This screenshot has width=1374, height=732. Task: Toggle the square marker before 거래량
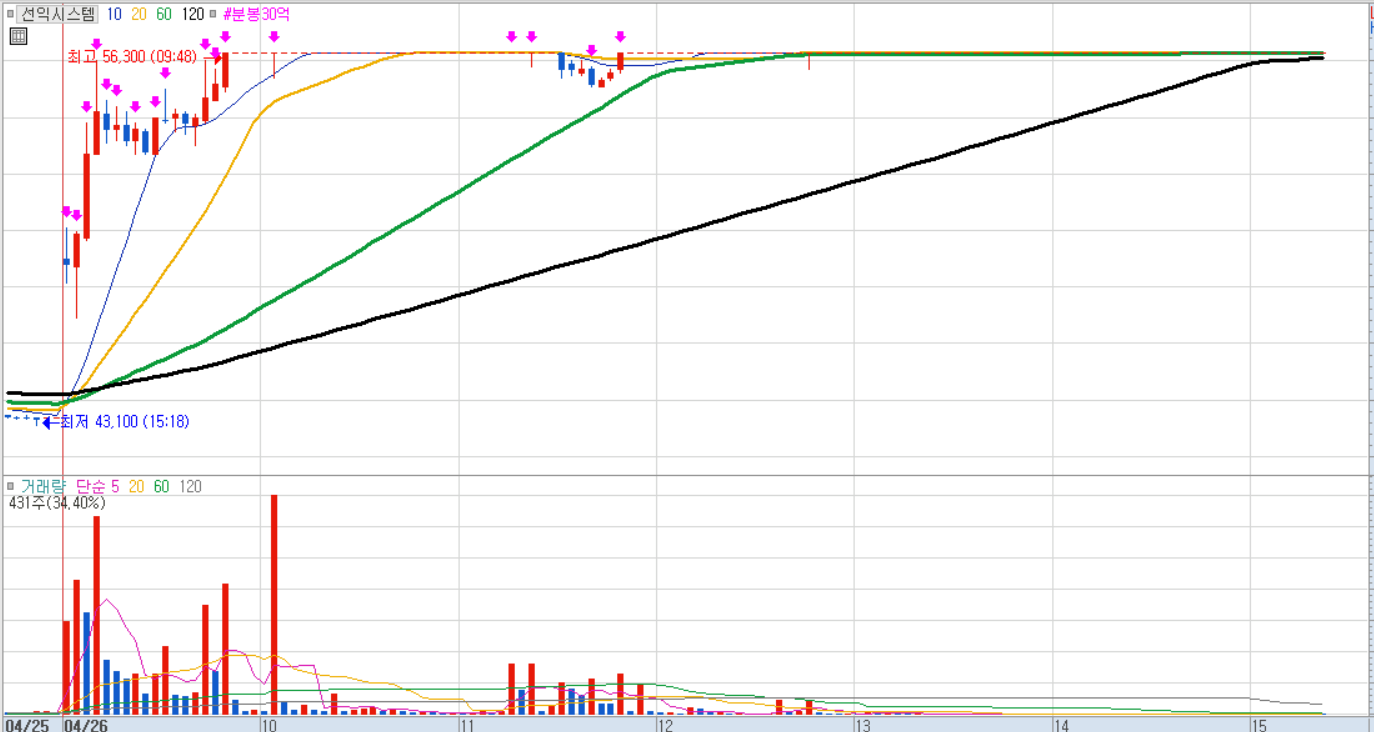tap(10, 486)
